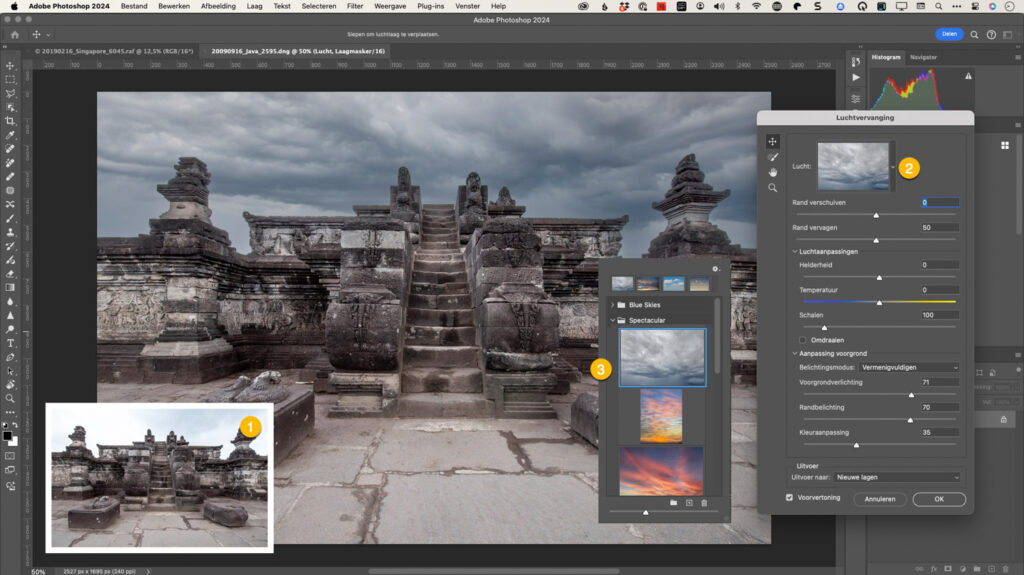The height and width of the screenshot is (575, 1024).
Task: Click the Annuleren button
Action: 880,499
